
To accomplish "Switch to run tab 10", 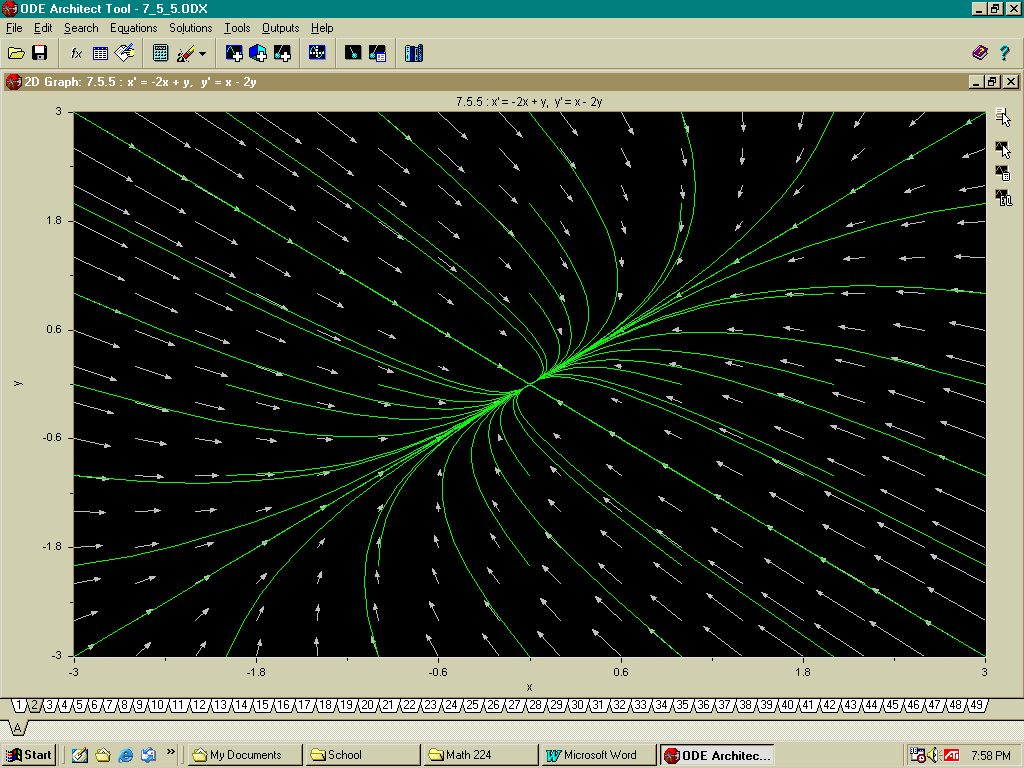I will [157, 705].
